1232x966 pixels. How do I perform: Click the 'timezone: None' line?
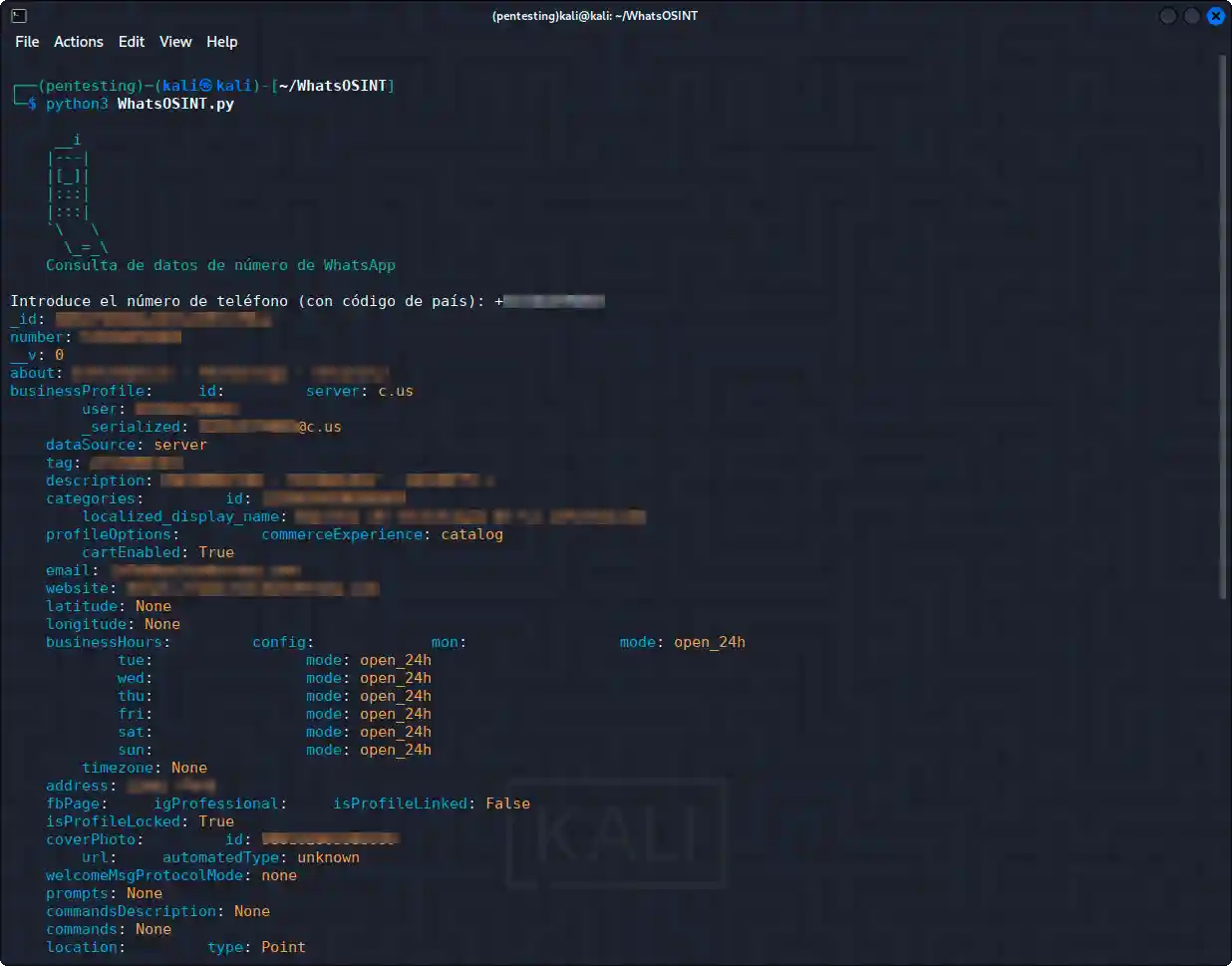click(145, 768)
